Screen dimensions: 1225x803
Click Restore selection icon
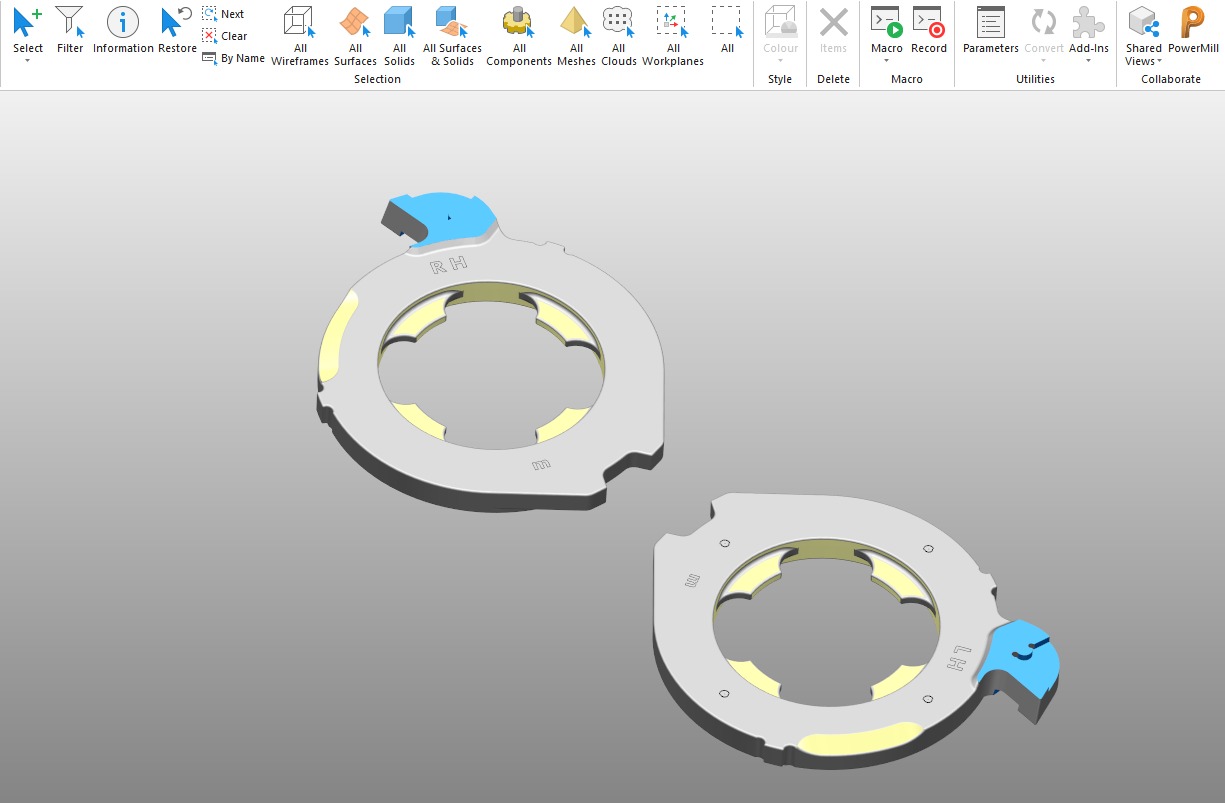pyautogui.click(x=177, y=29)
